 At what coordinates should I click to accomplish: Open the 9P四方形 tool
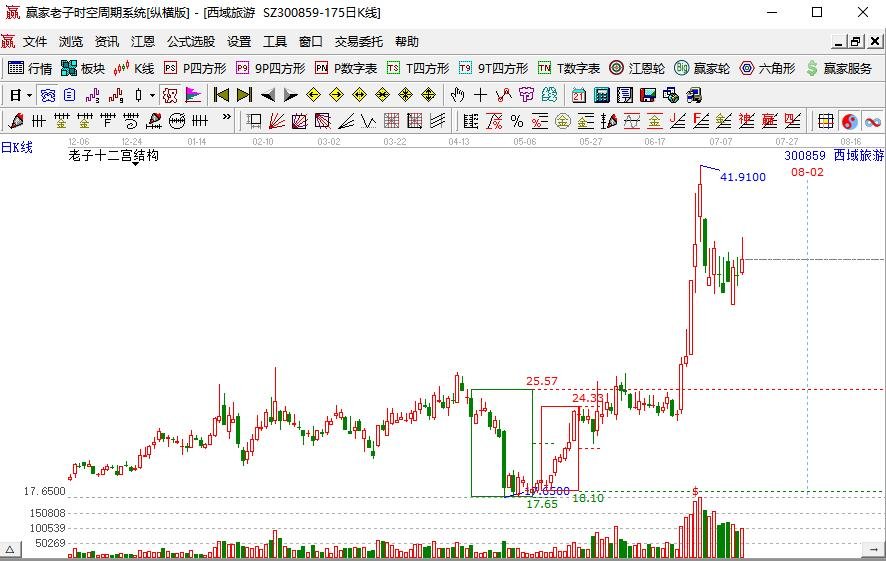270,68
